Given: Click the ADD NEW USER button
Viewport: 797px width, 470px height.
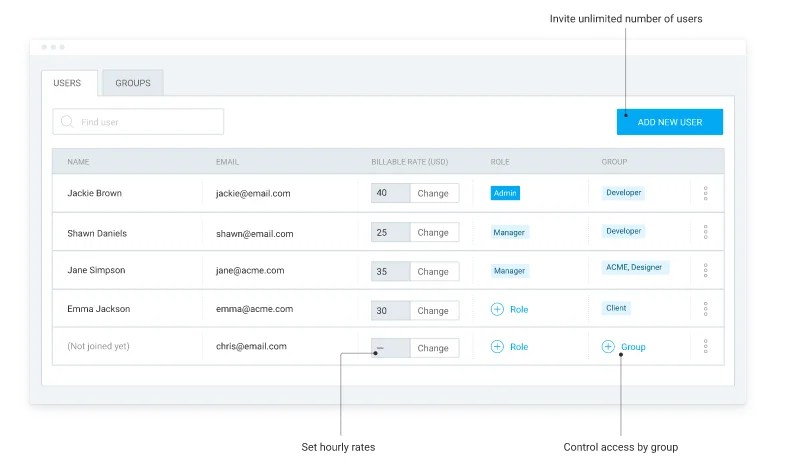Looking at the screenshot, I should (x=669, y=122).
